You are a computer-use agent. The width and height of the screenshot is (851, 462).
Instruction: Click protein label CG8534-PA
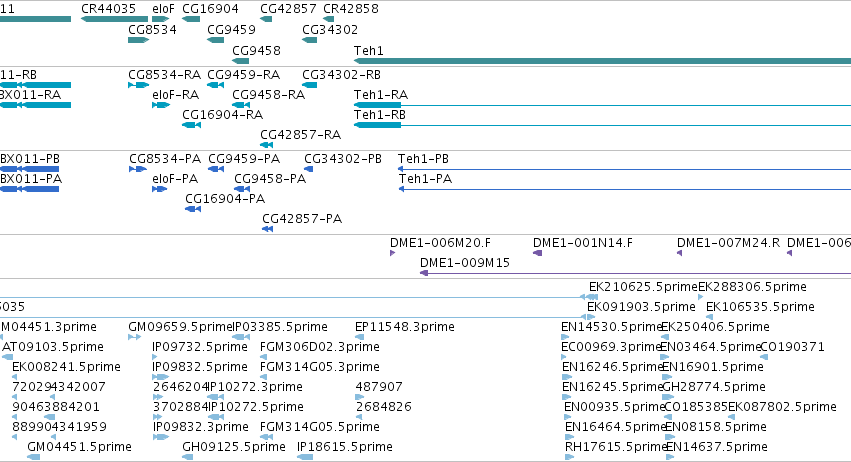[165, 159]
